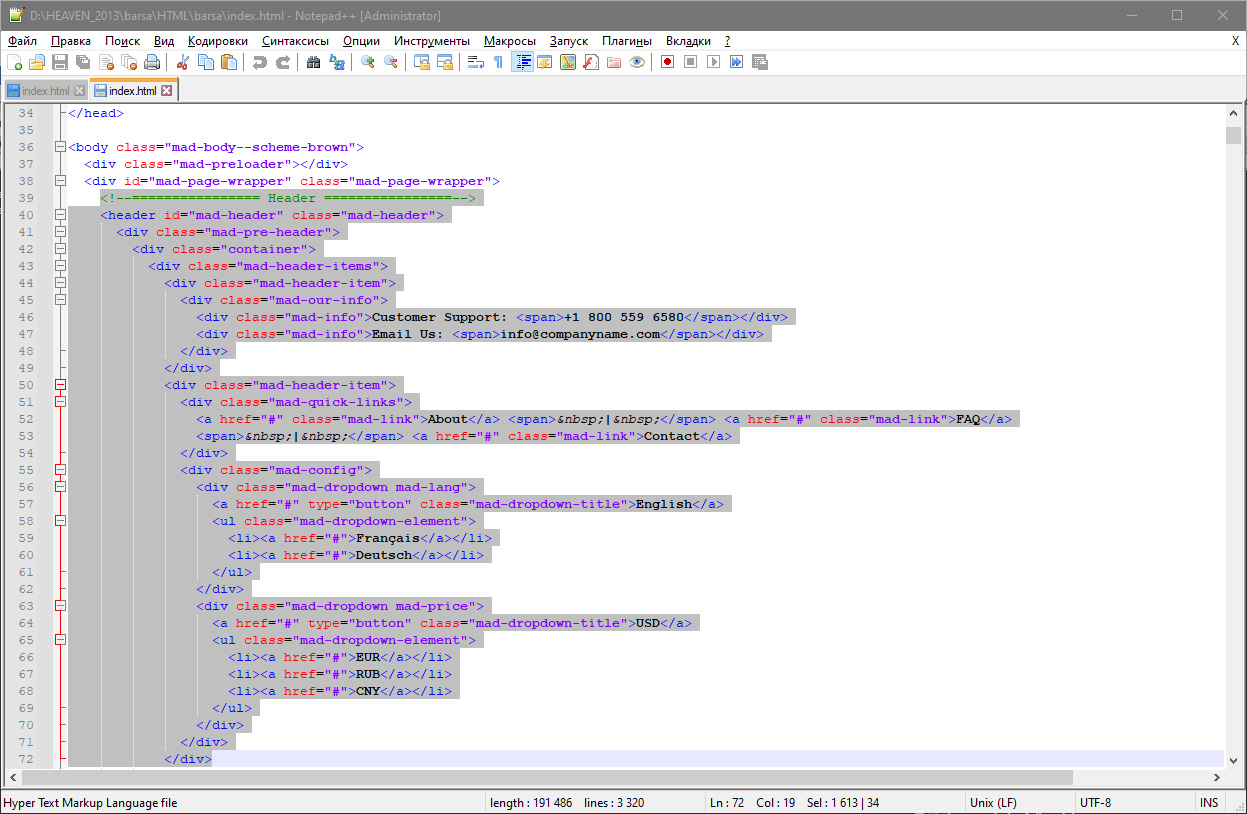Click the Undo arrow icon
This screenshot has height=814, width=1247.
(x=259, y=62)
